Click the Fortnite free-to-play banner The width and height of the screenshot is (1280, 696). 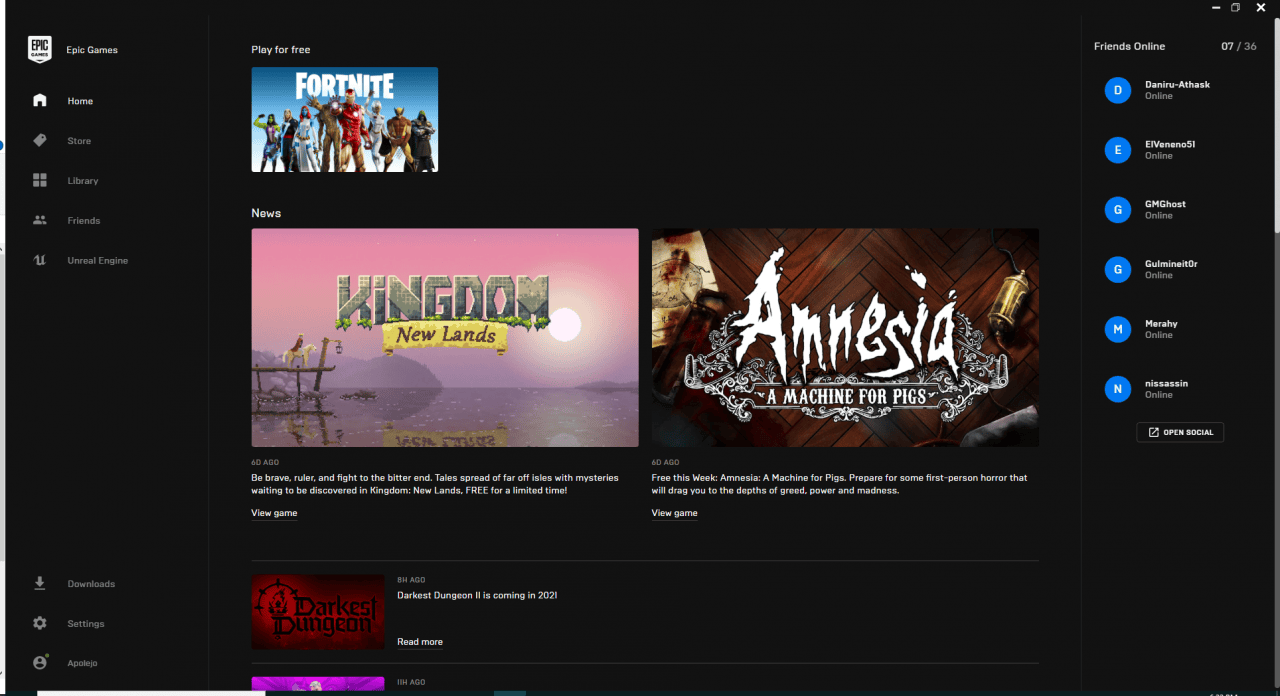point(344,119)
